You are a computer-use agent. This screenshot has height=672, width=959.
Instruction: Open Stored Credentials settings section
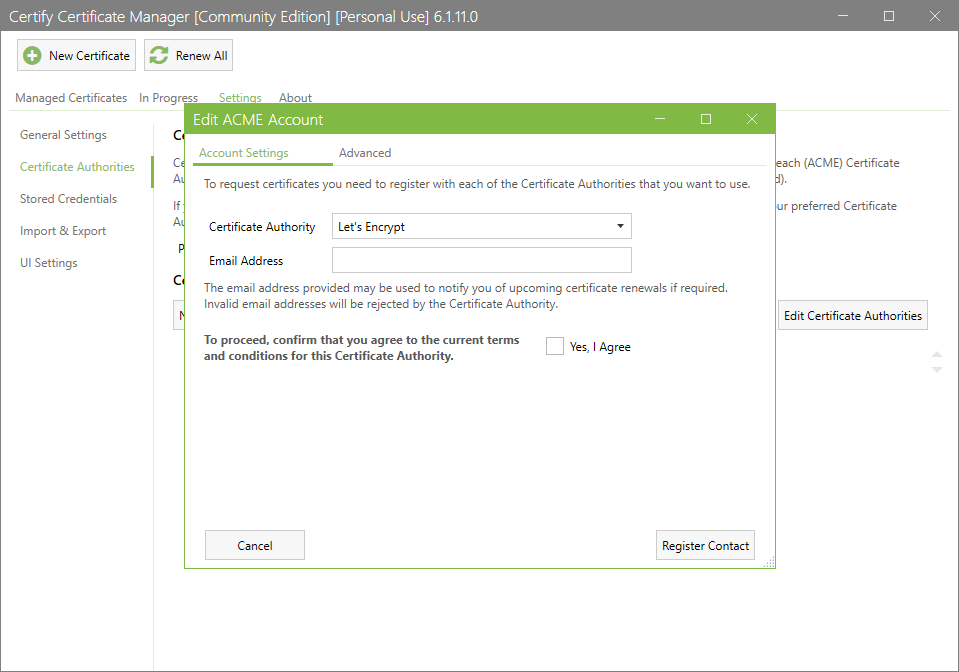[68, 199]
